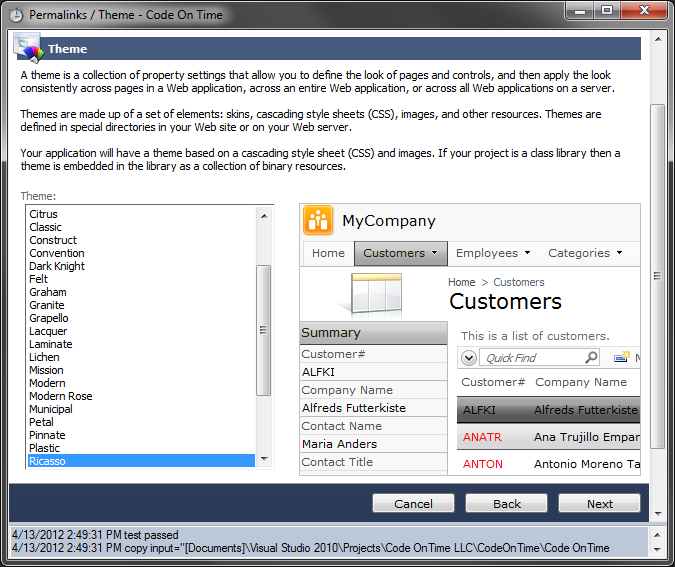Click the log pane scroll-down arrow
This screenshot has height=567, width=675.
[657, 549]
